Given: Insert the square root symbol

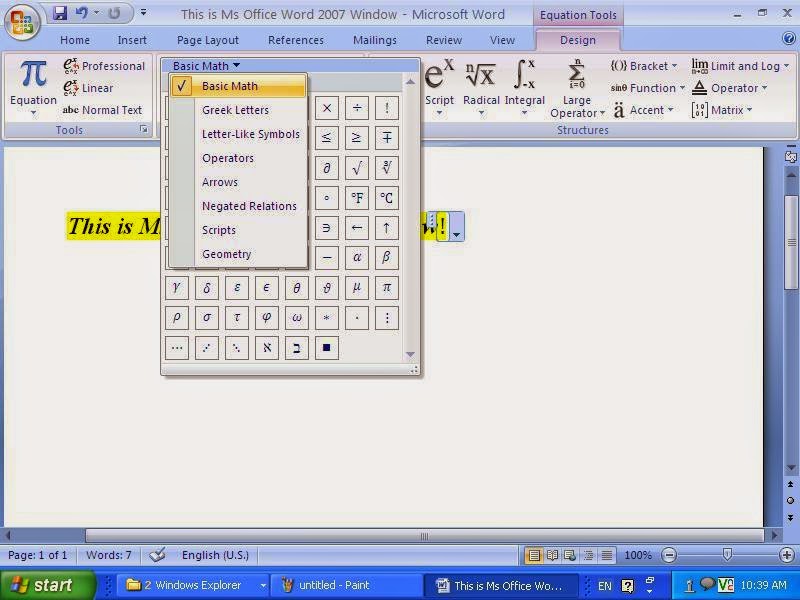Looking at the screenshot, I should [357, 168].
